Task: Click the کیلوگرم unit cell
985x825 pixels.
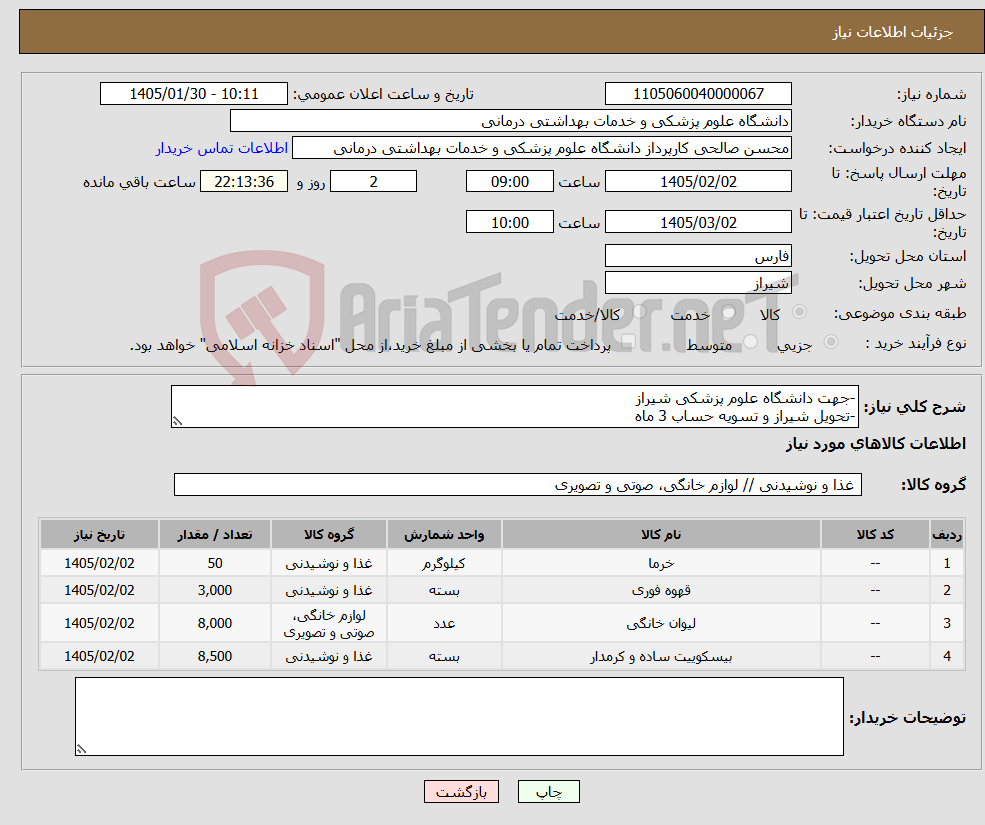Action: [x=444, y=563]
